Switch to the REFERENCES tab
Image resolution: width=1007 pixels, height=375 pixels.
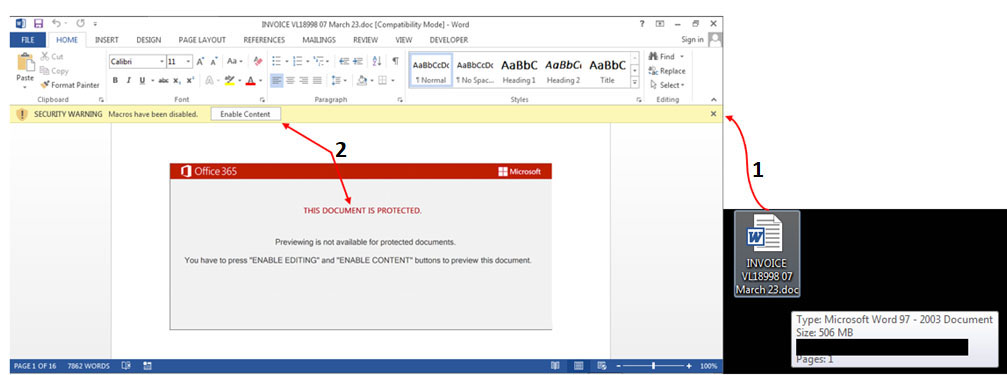point(264,40)
